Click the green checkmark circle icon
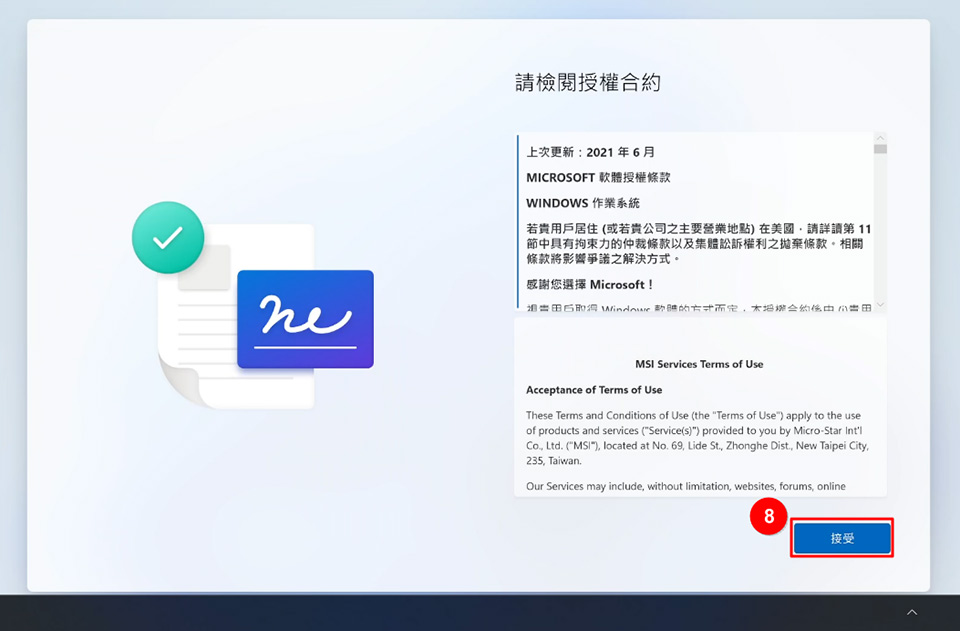 click(168, 237)
